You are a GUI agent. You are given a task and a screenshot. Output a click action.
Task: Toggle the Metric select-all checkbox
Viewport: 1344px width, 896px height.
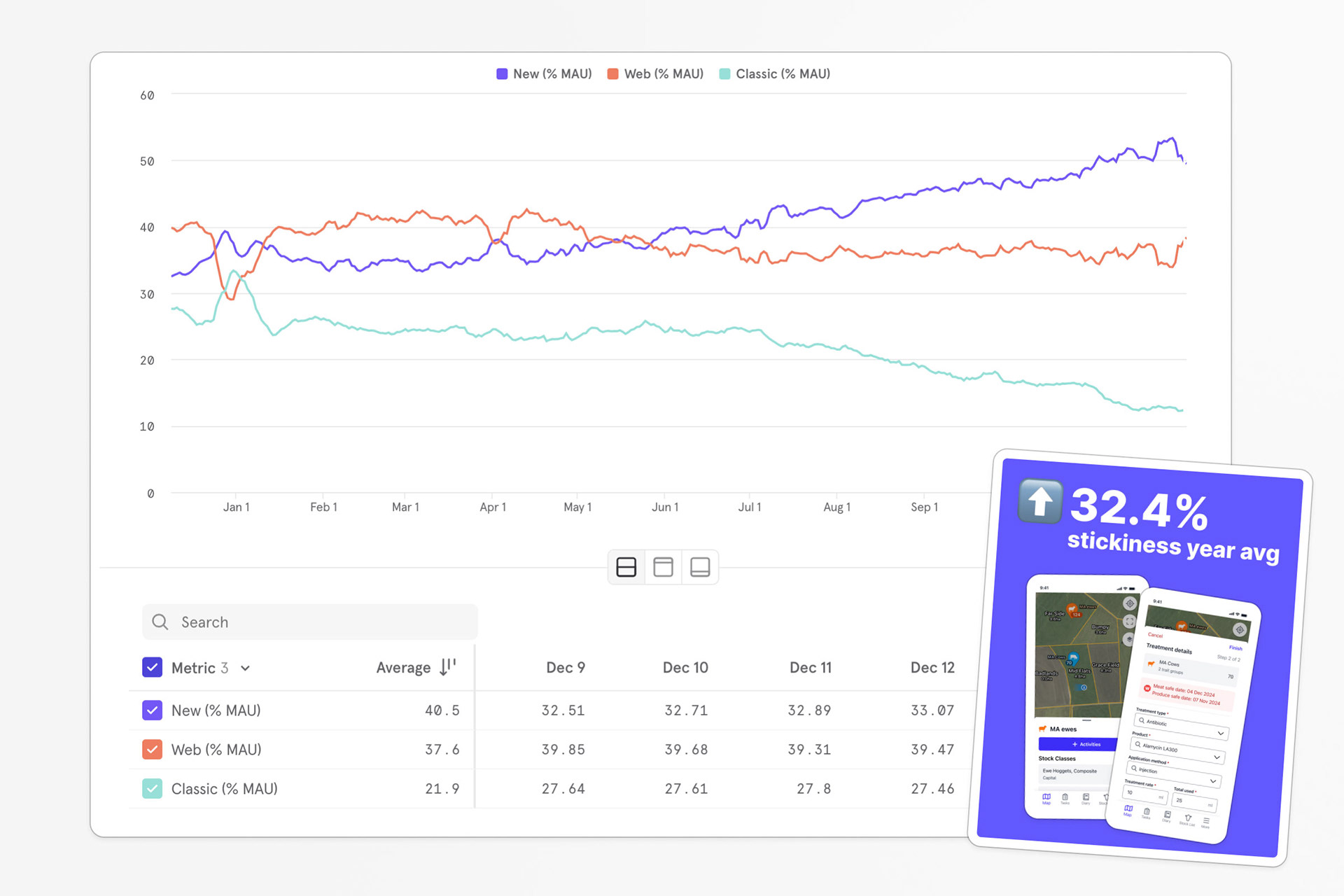click(152, 667)
